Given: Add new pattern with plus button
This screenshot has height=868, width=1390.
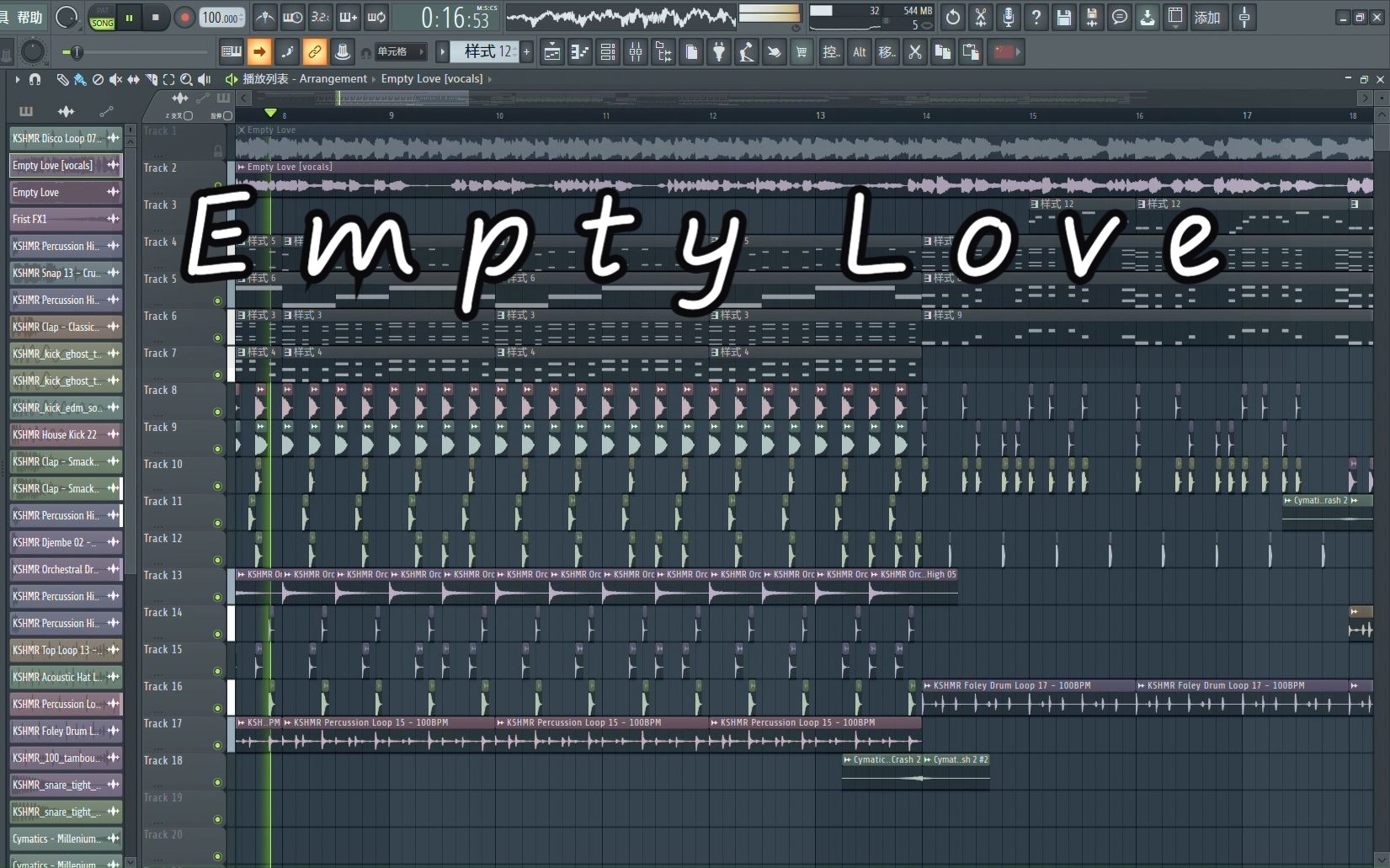Looking at the screenshot, I should [x=527, y=52].
